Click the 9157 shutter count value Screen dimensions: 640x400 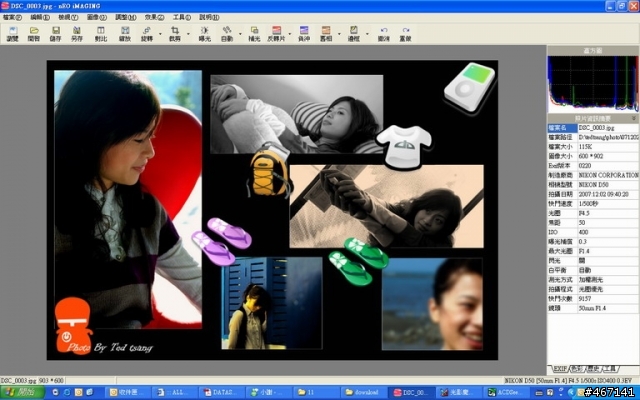pos(584,299)
